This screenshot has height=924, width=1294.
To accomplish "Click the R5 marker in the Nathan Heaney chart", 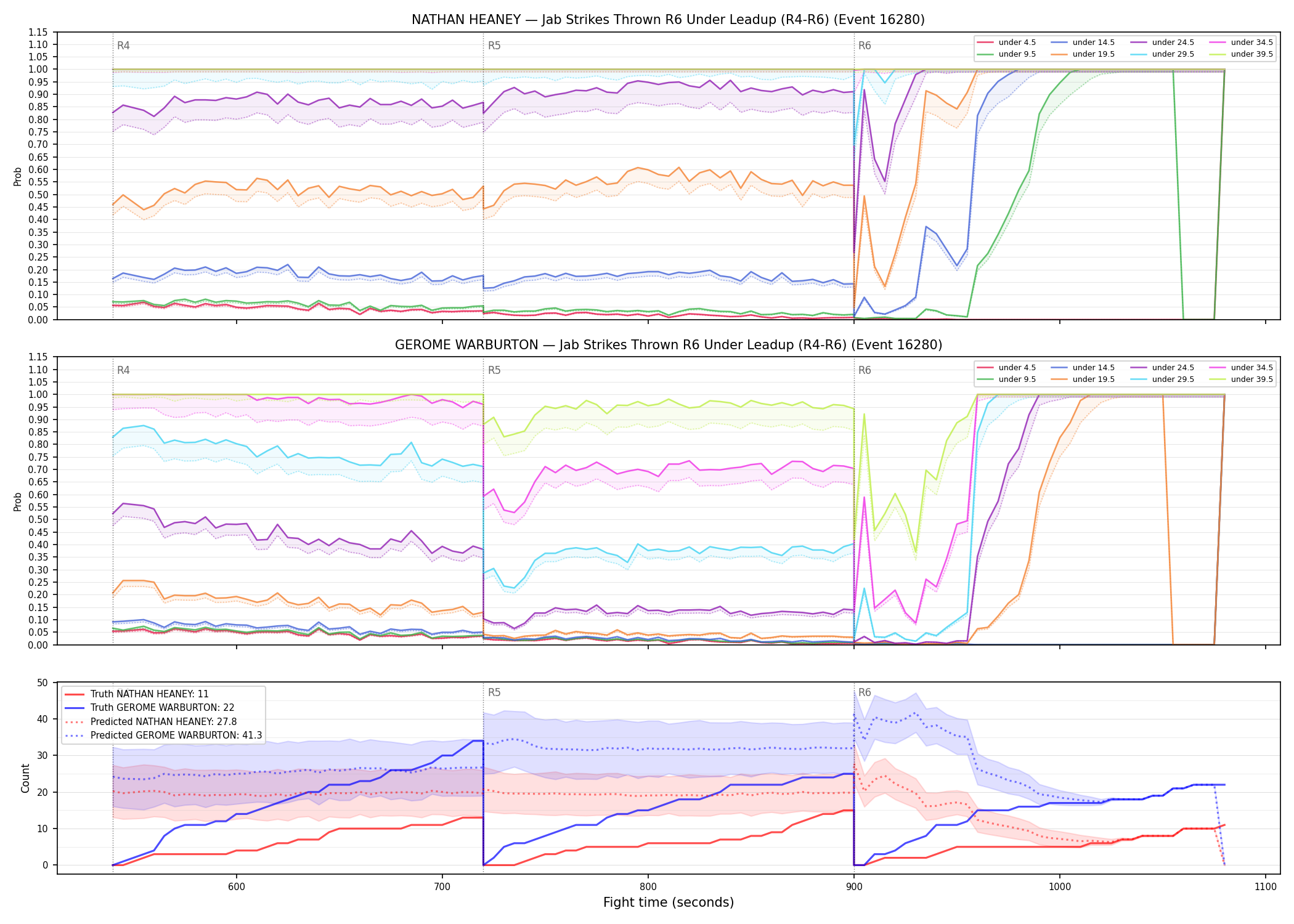I will pyautogui.click(x=494, y=46).
